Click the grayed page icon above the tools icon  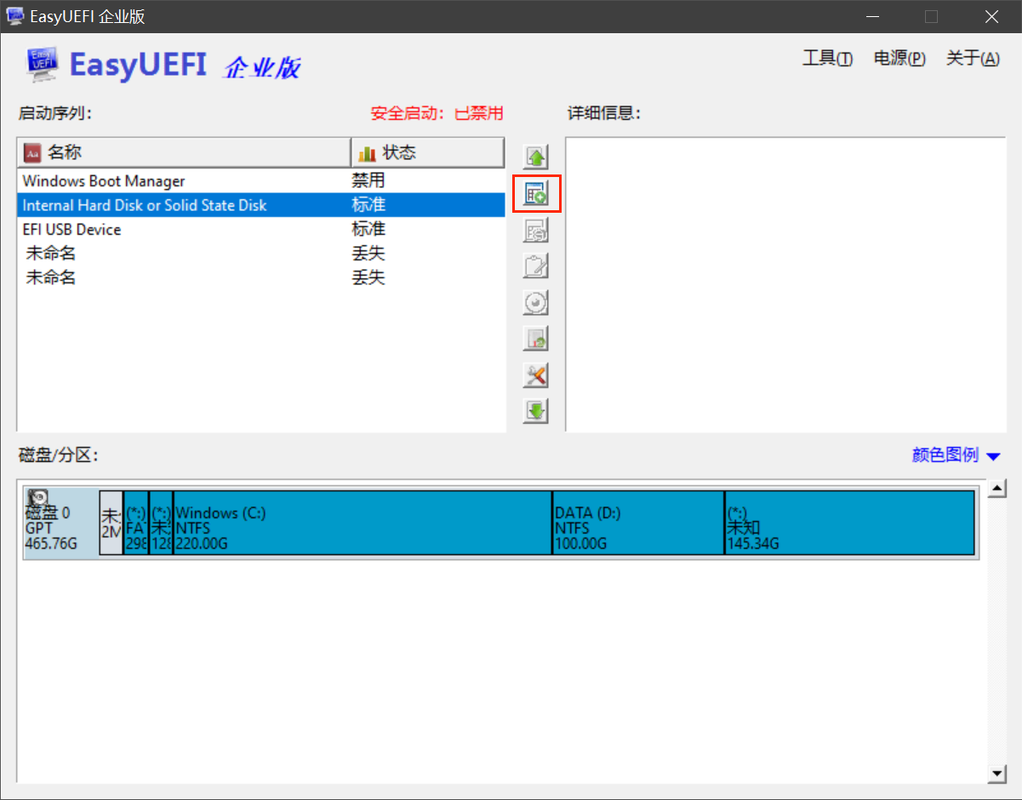536,338
